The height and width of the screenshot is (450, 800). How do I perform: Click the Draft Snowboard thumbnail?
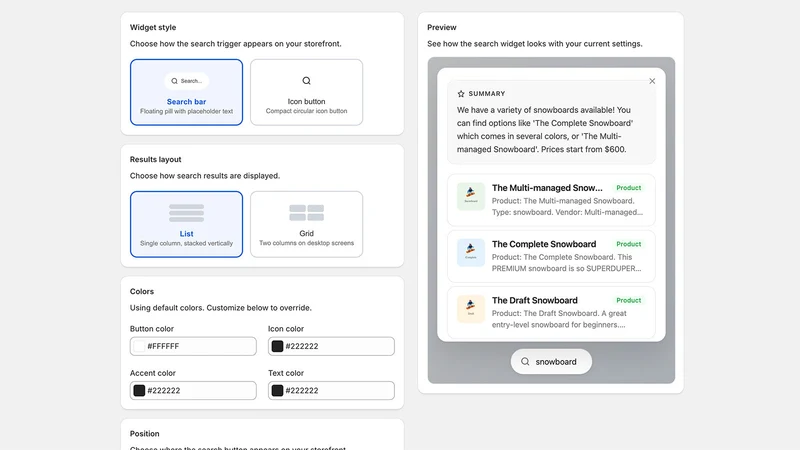470,309
